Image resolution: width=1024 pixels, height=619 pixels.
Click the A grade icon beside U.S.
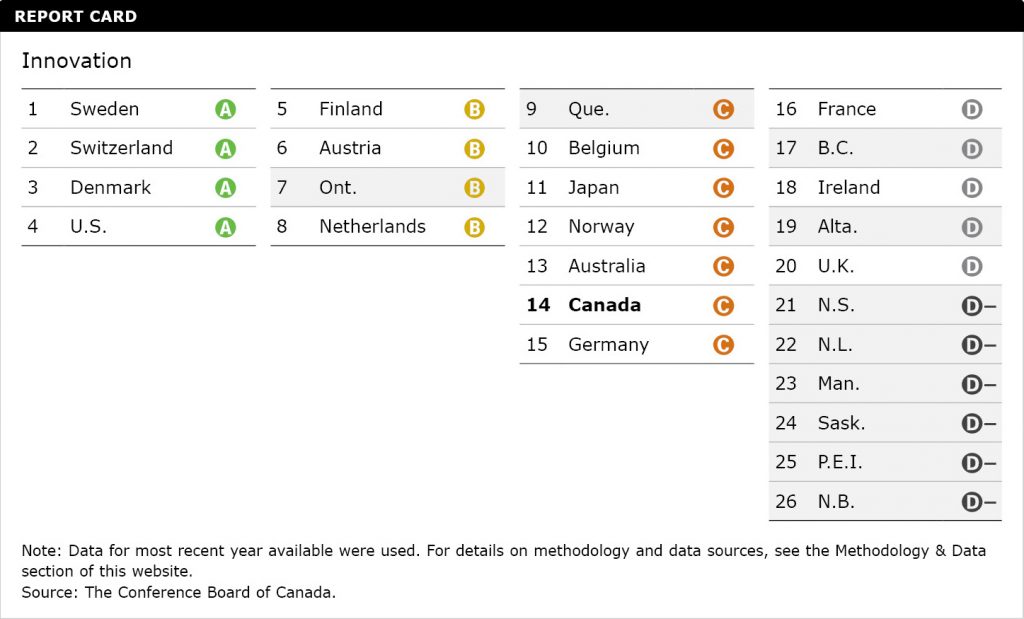[225, 227]
